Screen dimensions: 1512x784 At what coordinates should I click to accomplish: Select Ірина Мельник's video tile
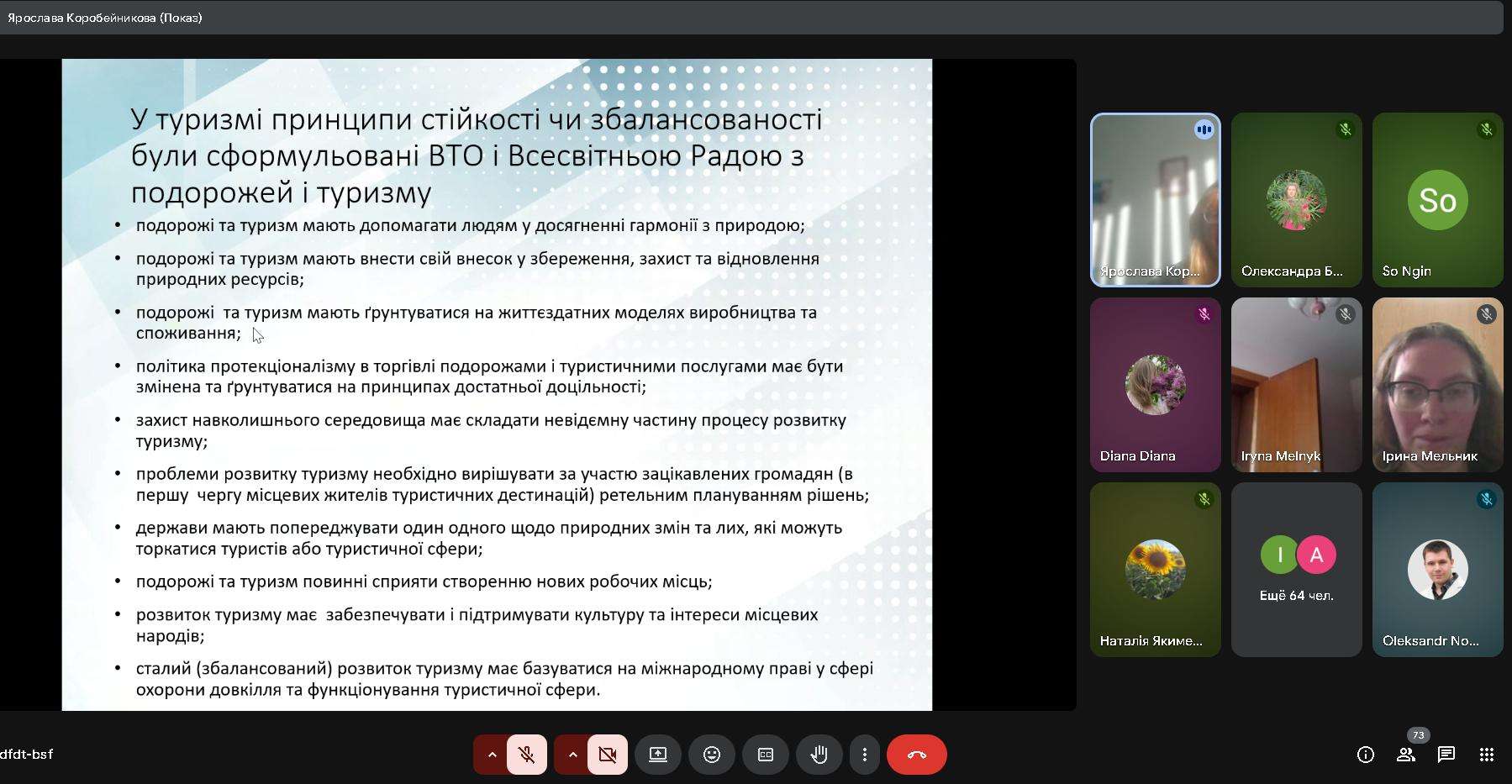1438,385
